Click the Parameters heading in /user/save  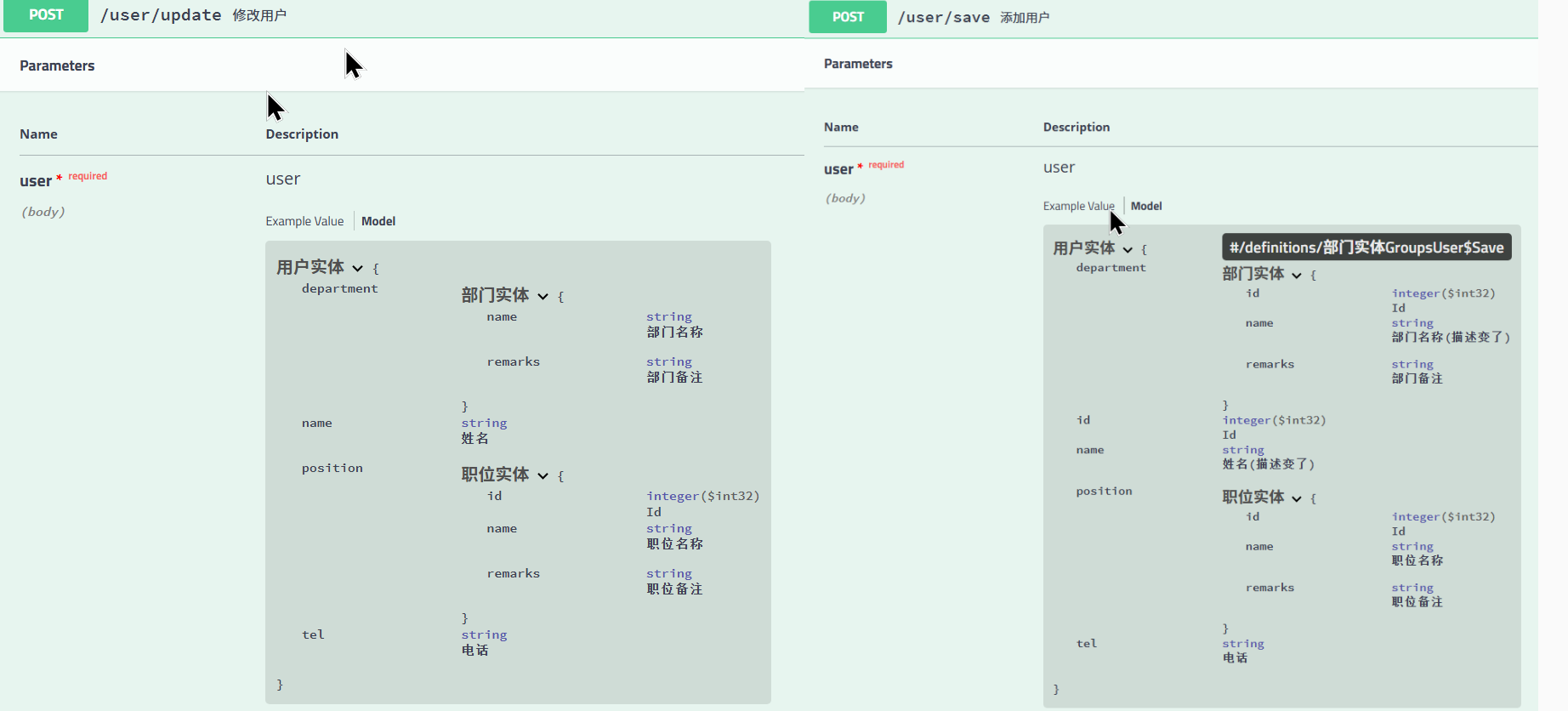coord(858,64)
